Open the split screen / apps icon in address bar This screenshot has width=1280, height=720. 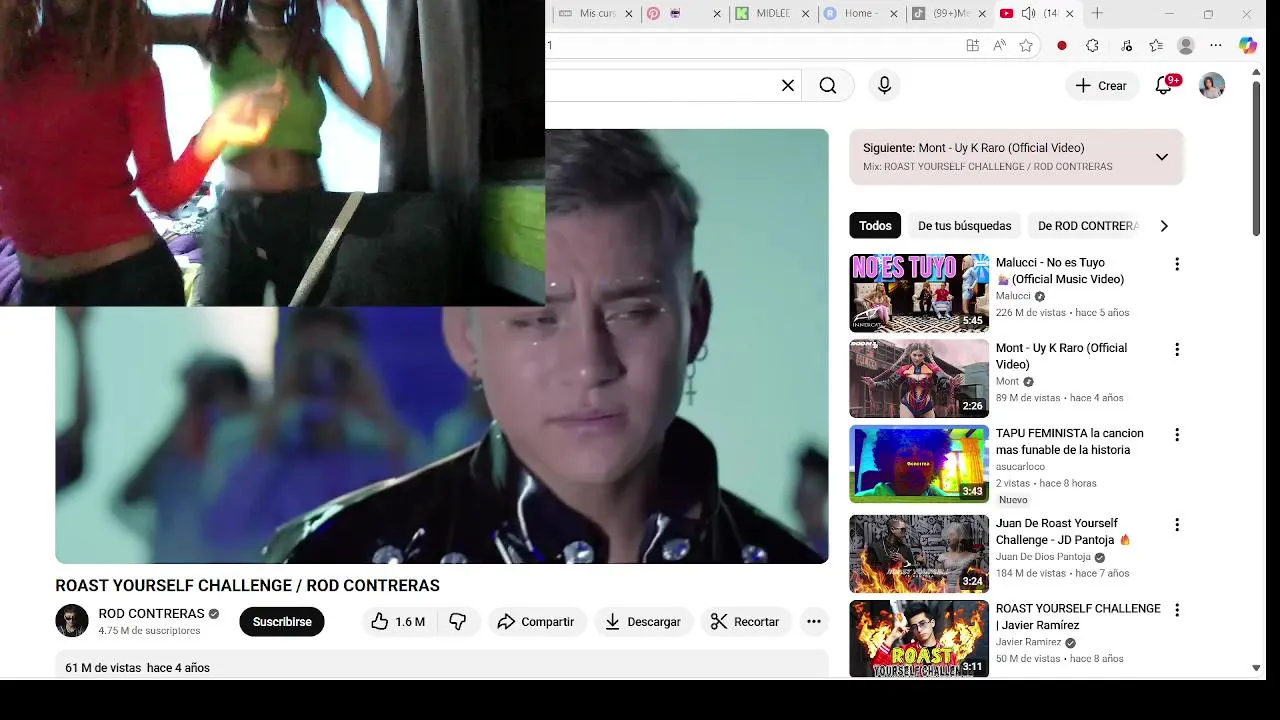(x=972, y=45)
